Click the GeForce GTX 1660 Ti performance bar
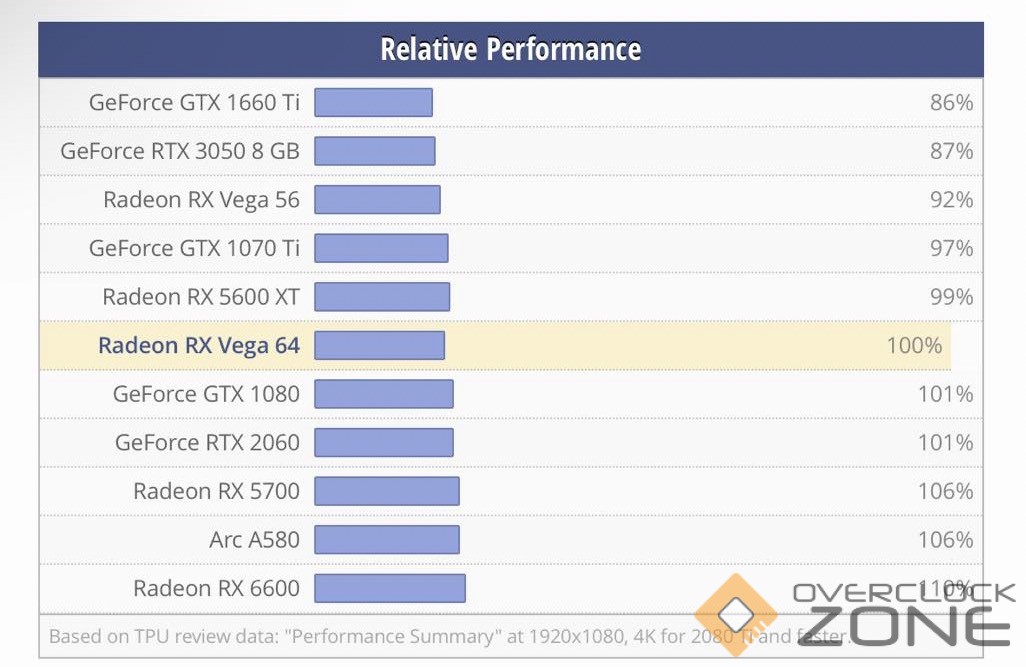 [373, 102]
